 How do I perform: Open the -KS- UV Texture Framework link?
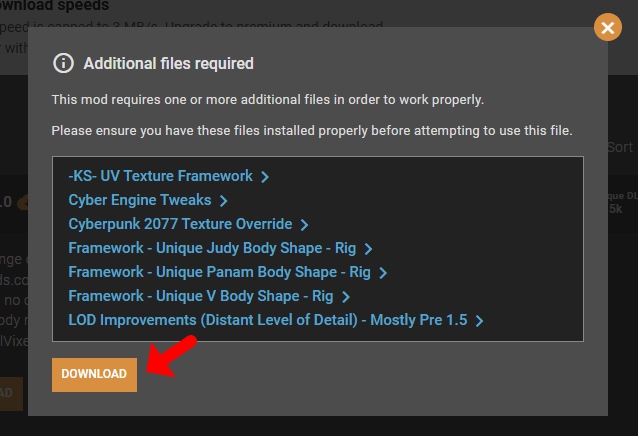point(160,176)
